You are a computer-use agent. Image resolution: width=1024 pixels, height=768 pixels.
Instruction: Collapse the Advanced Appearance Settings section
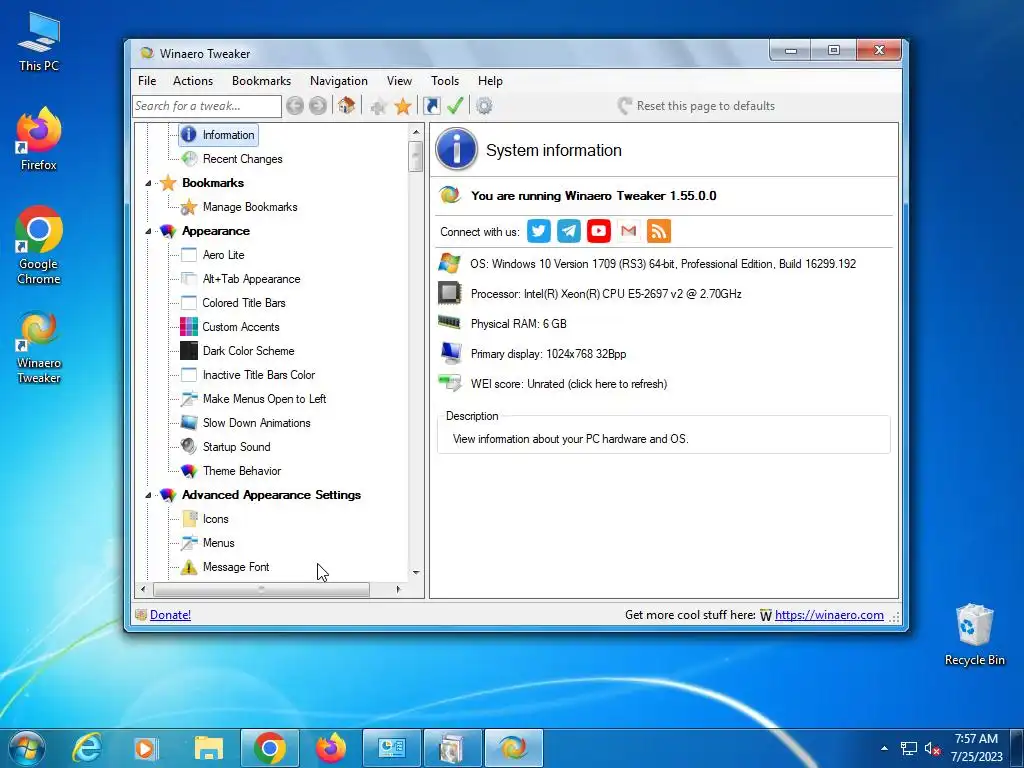[x=148, y=495]
